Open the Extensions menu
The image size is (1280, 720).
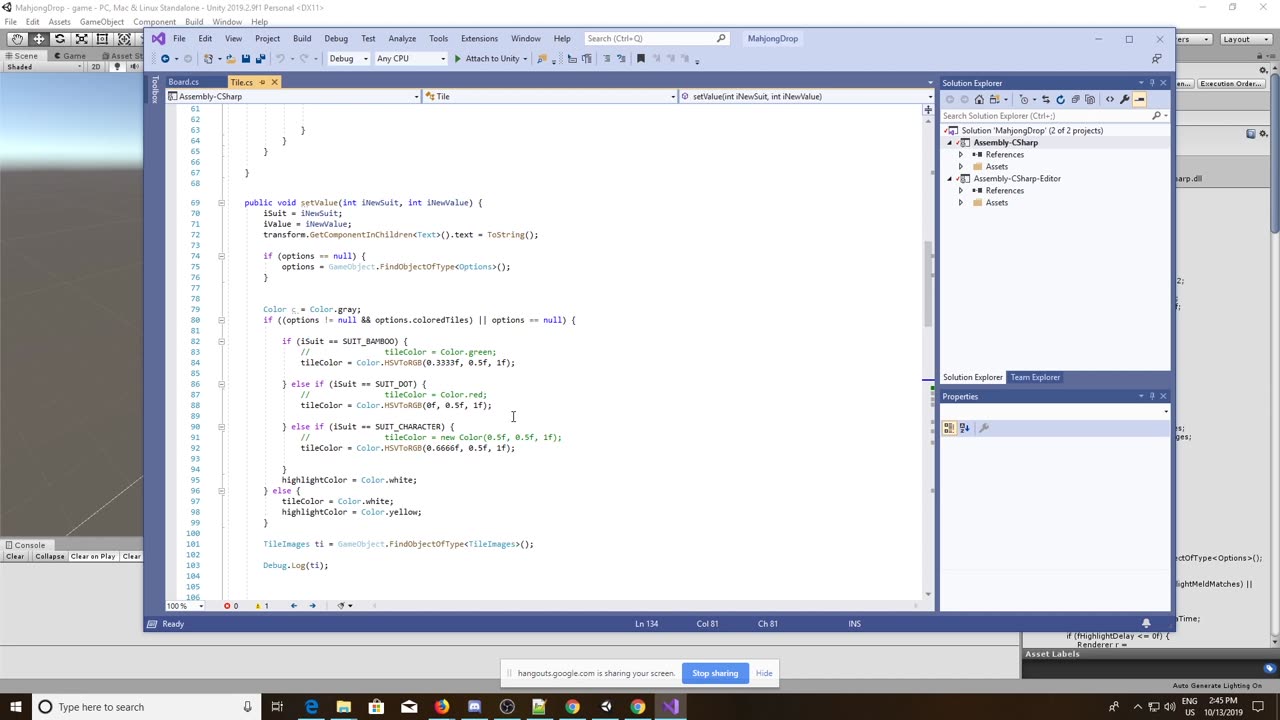coord(479,38)
